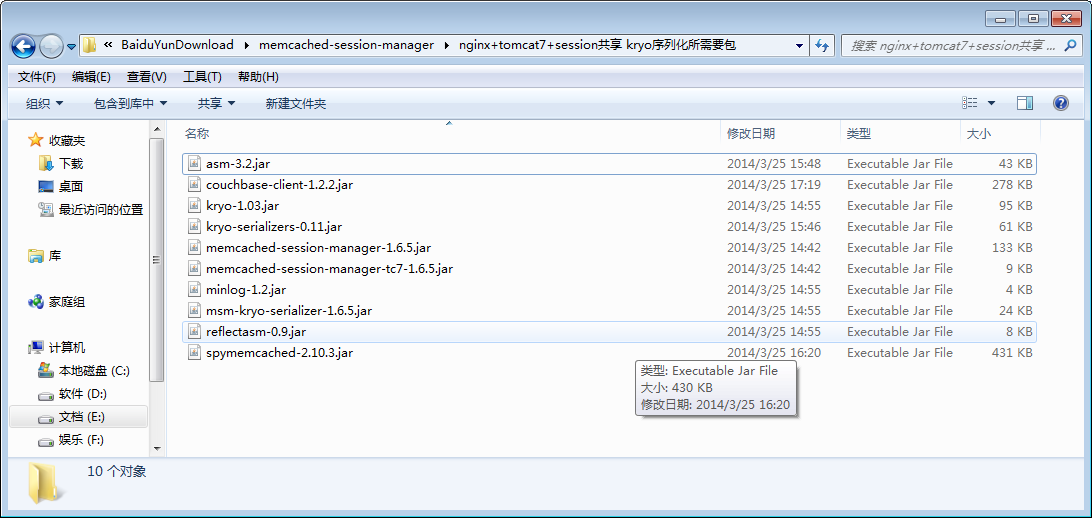The width and height of the screenshot is (1092, 518).
Task: Open drive 软件 (D:)
Action: click(x=82, y=393)
